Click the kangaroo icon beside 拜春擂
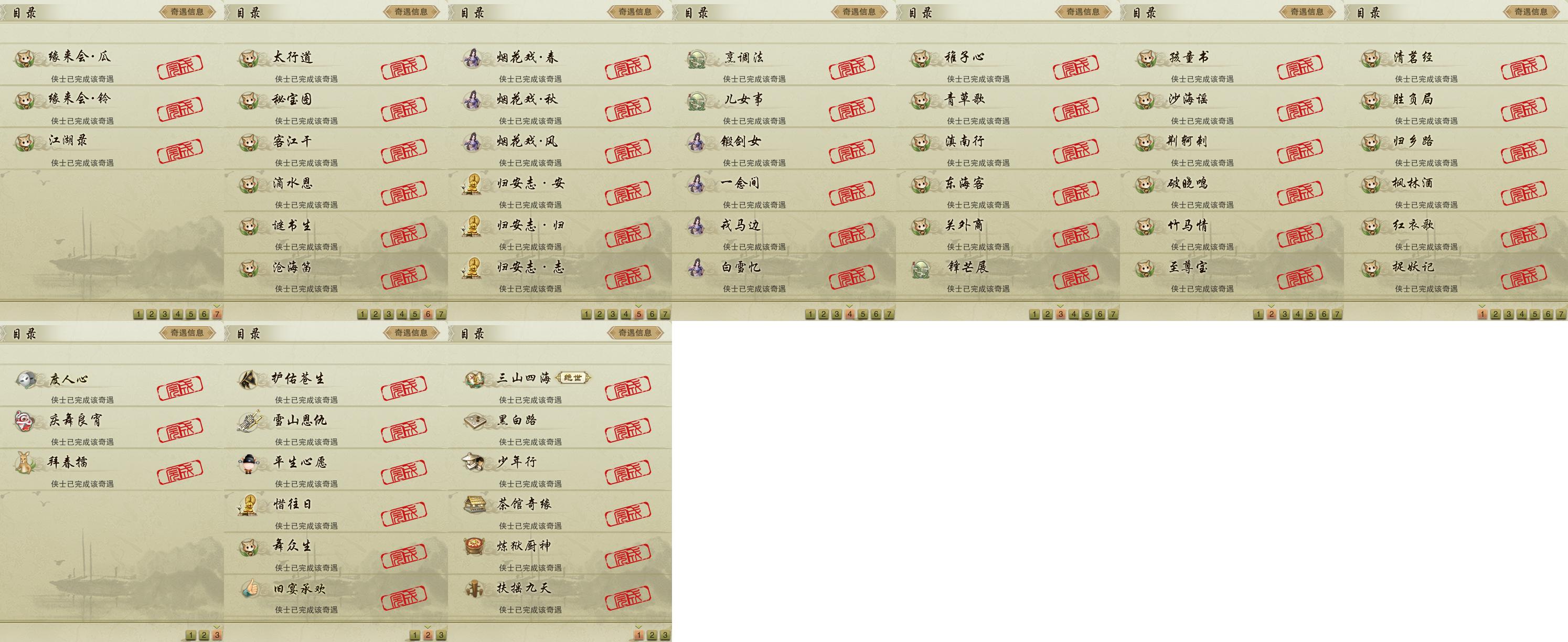 coord(26,463)
